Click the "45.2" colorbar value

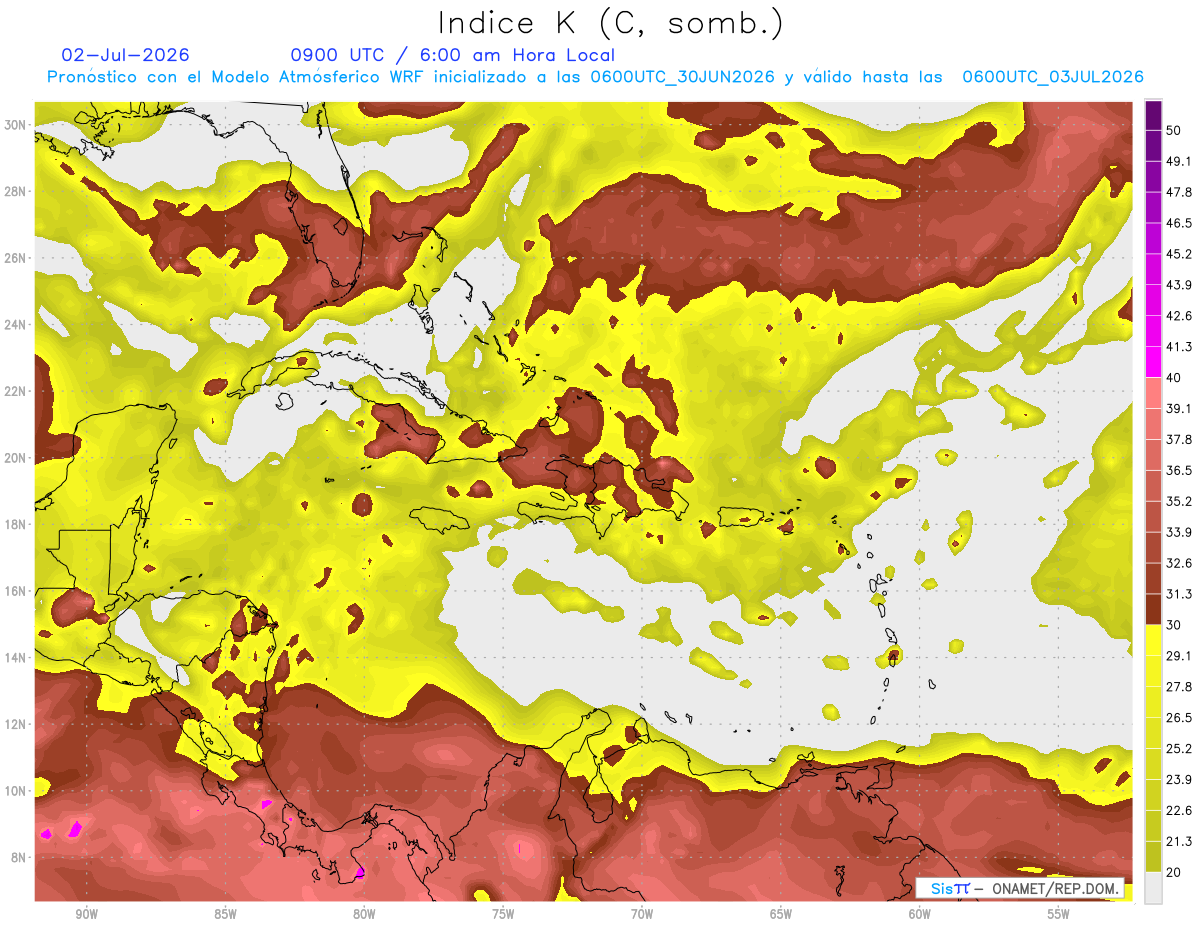[1178, 254]
